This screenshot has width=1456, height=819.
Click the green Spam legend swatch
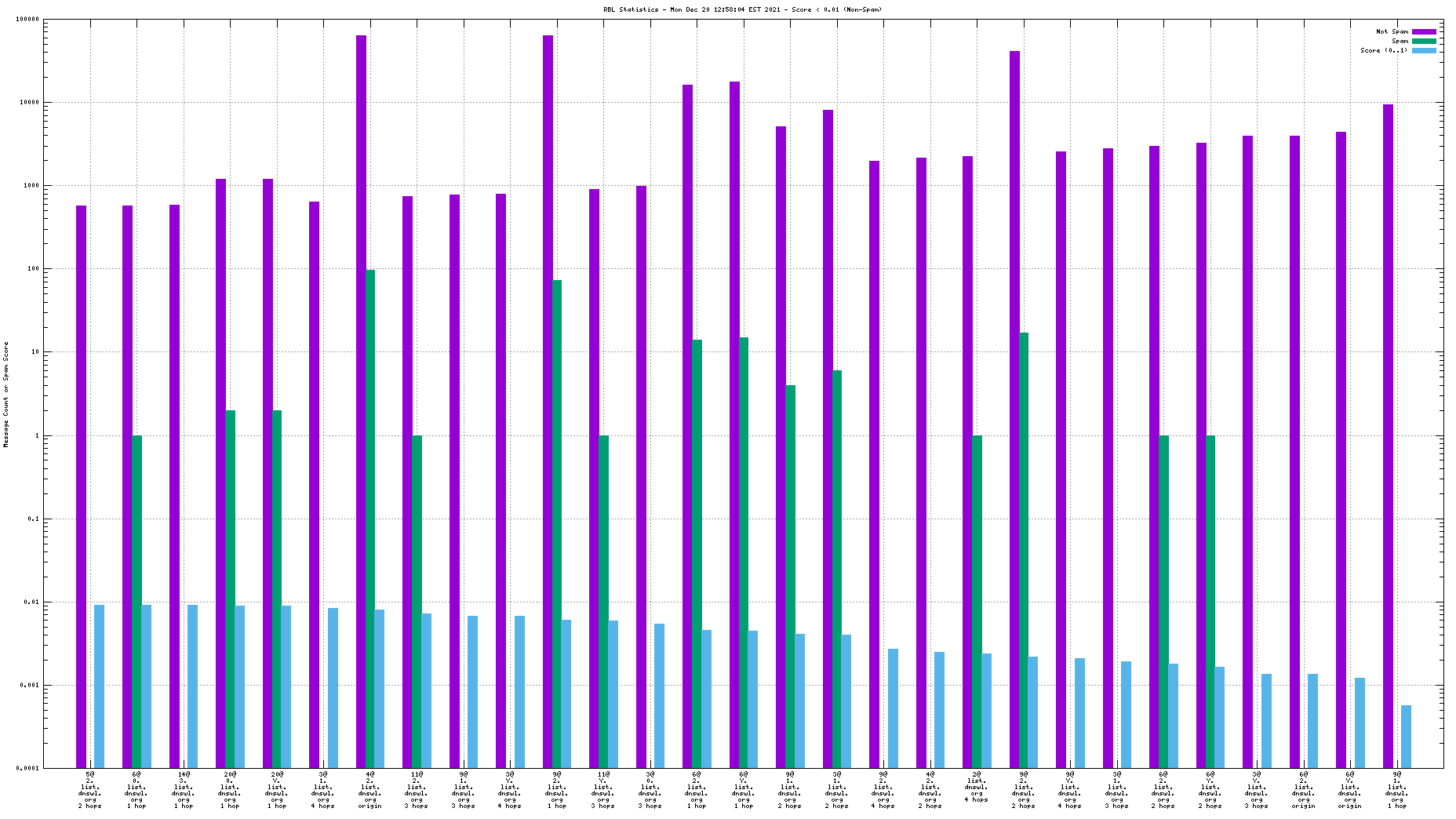(1424, 41)
